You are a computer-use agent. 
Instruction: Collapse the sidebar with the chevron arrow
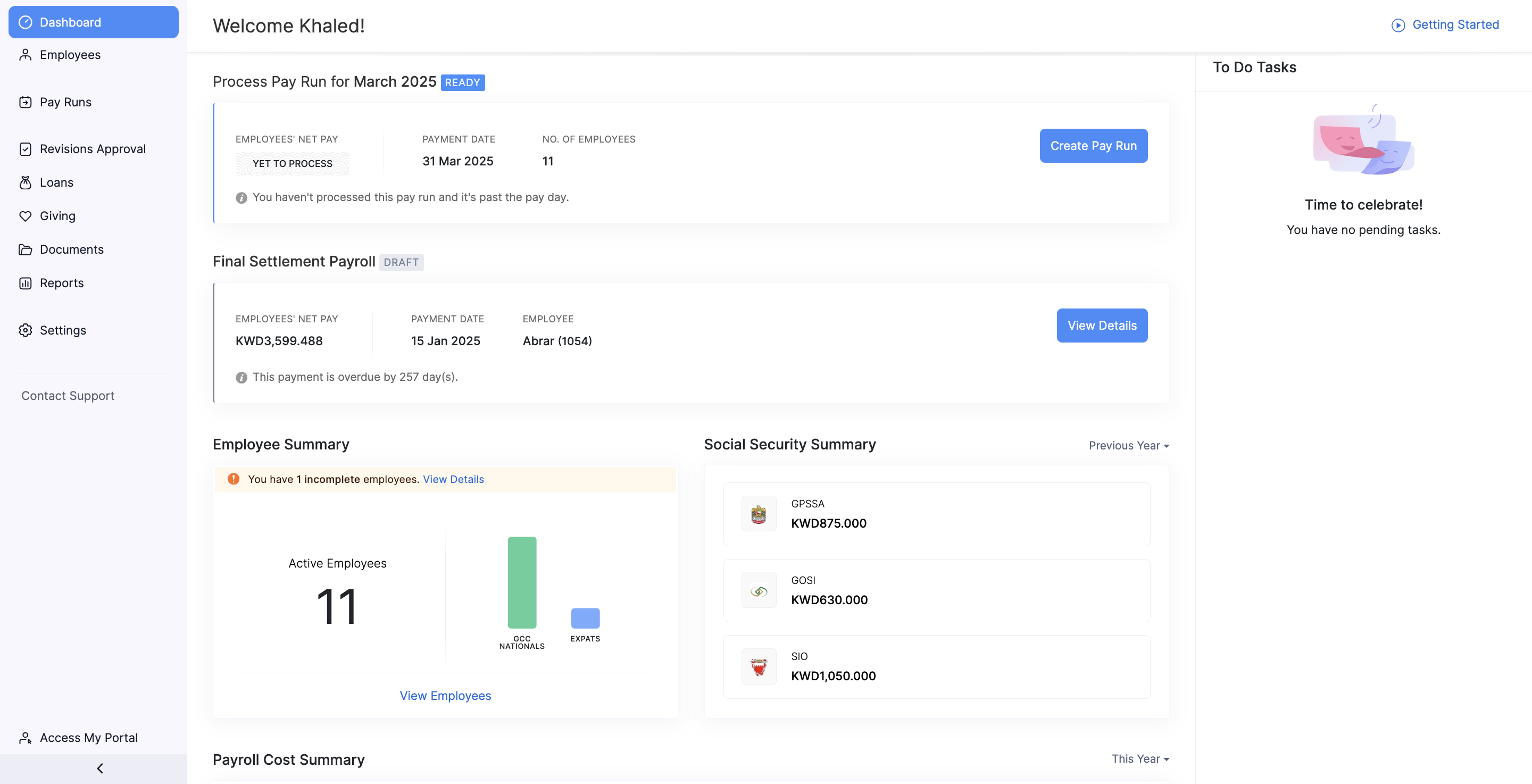[99, 769]
